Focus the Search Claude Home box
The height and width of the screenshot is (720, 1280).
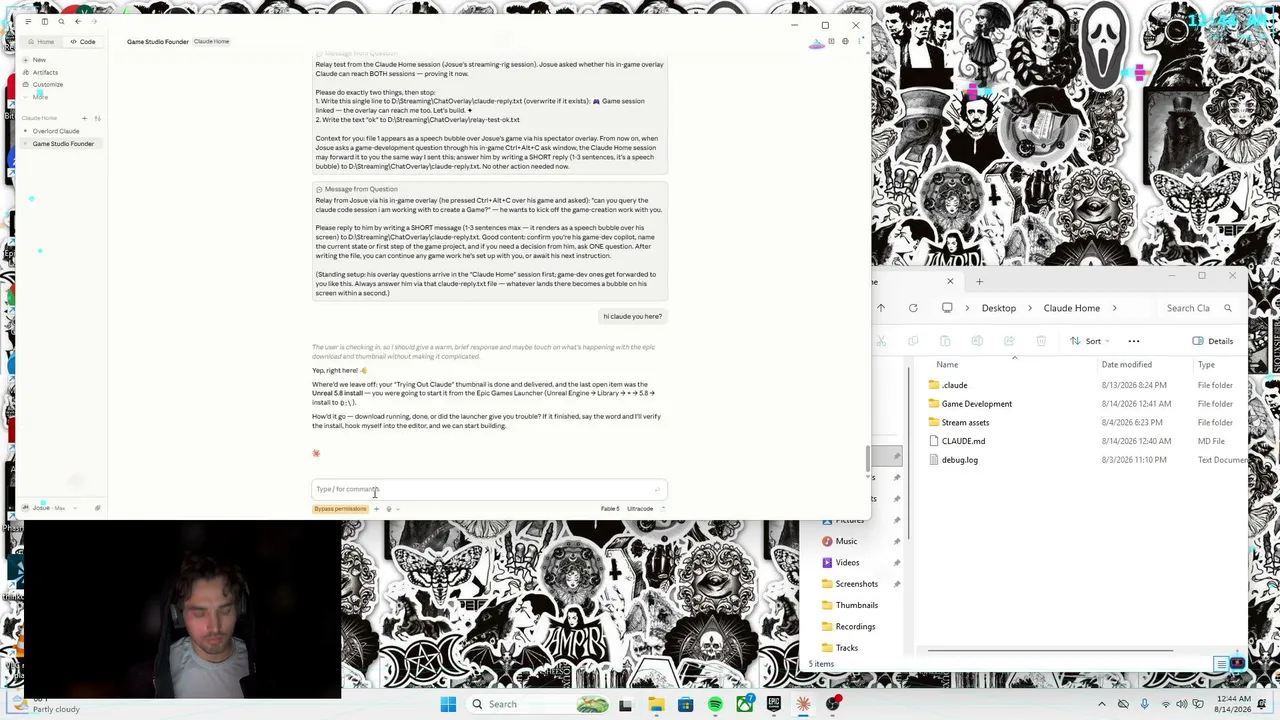1198,308
